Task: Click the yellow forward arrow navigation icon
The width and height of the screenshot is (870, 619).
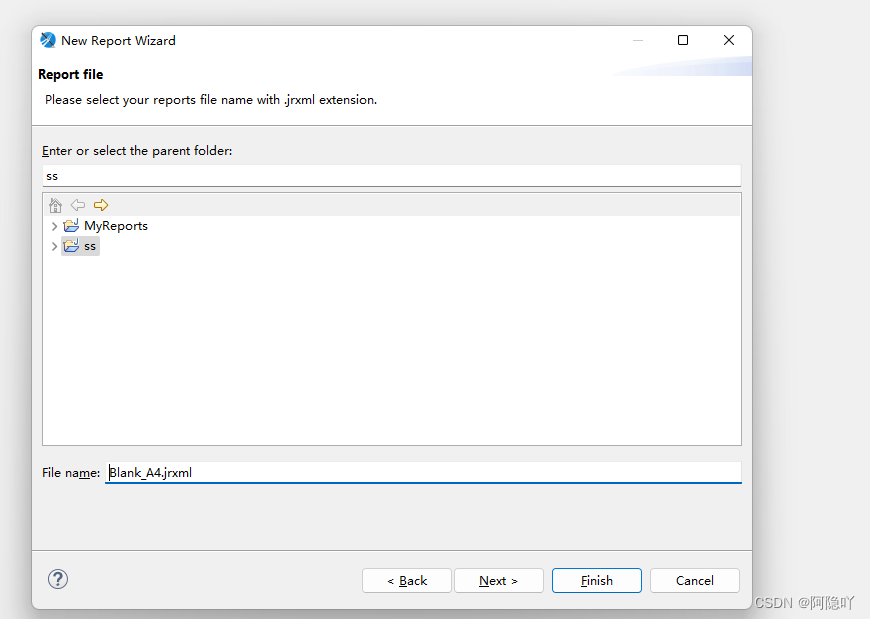Action: click(100, 205)
